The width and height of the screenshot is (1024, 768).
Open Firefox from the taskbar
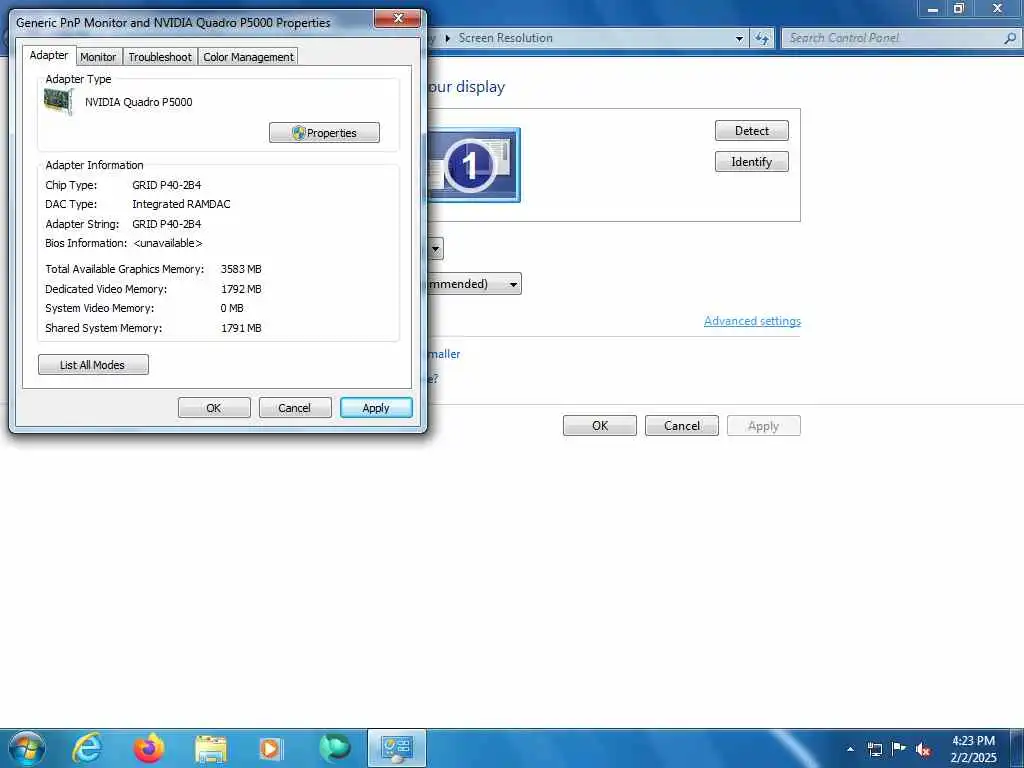tap(149, 748)
